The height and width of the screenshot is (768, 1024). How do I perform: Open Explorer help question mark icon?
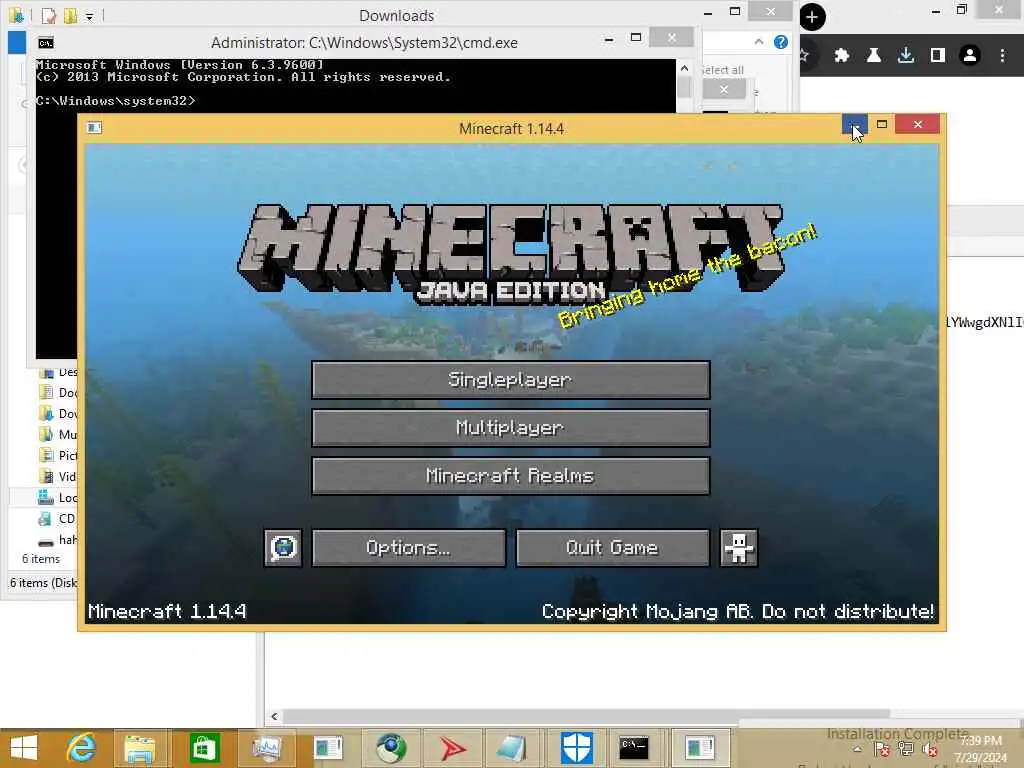coord(780,42)
